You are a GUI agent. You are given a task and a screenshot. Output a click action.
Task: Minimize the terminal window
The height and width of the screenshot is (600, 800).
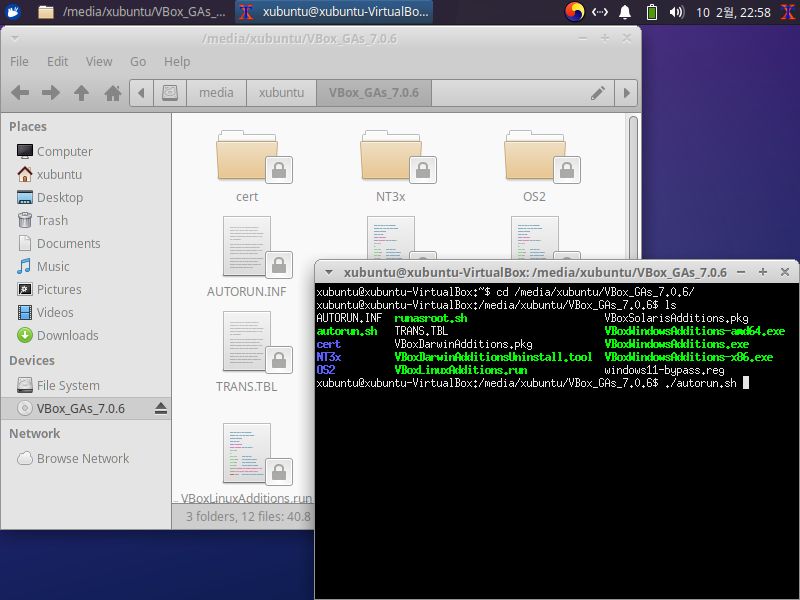click(x=741, y=272)
